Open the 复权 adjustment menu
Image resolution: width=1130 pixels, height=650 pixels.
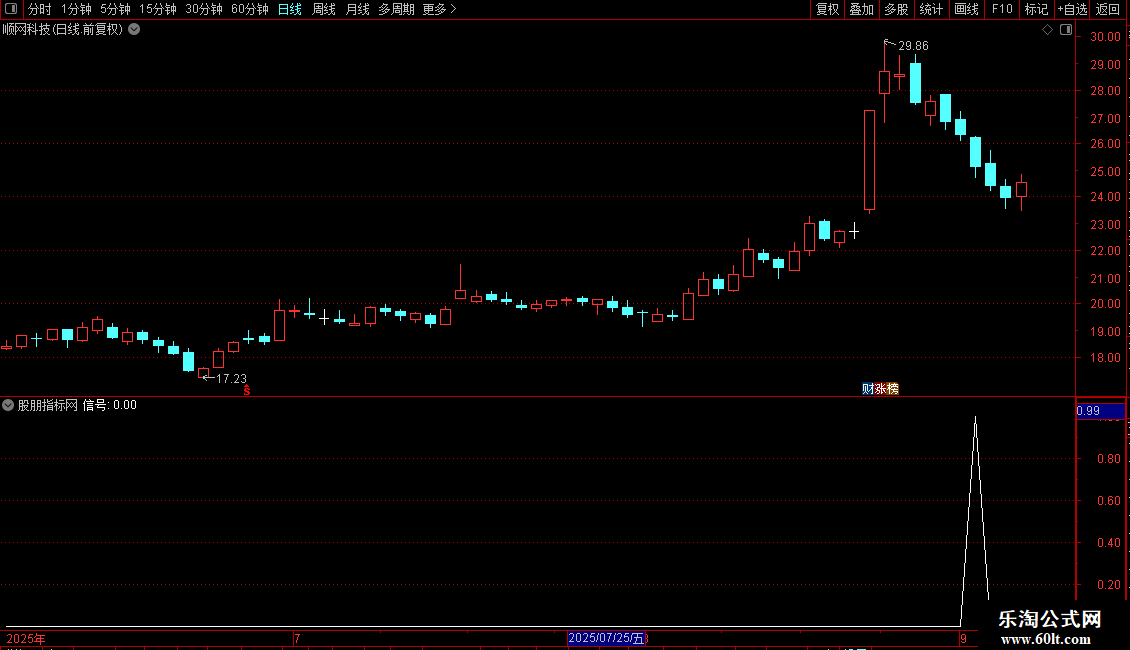point(827,9)
